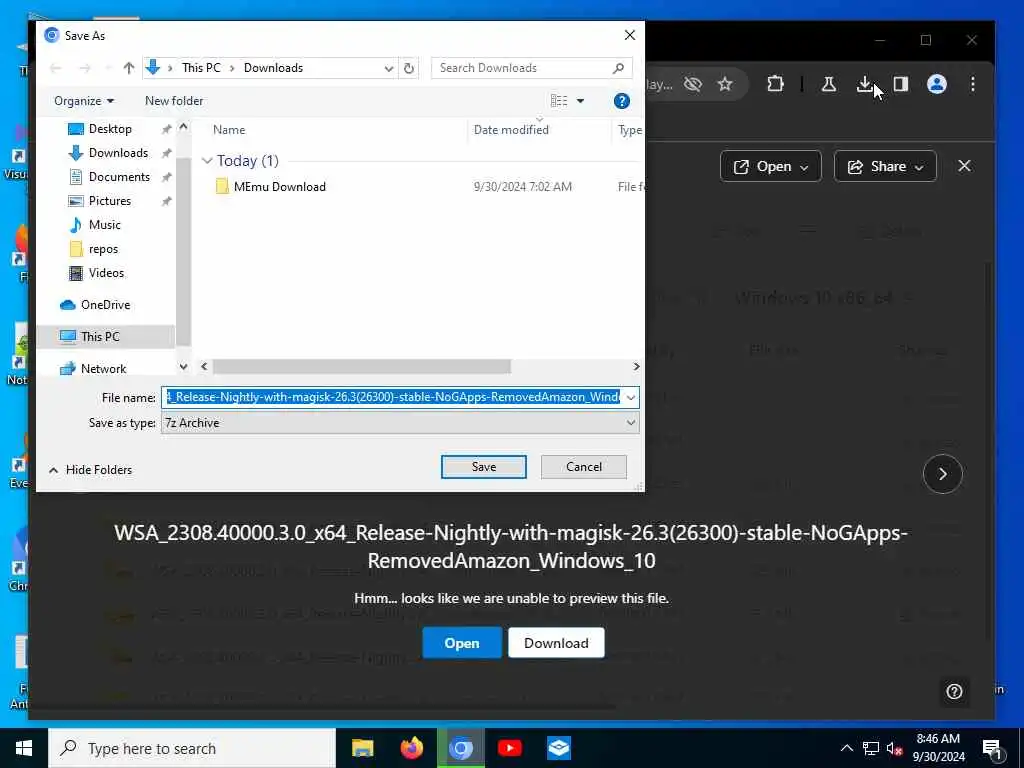Click the back navigation arrow in dialog
This screenshot has height=768, width=1024.
click(x=56, y=68)
